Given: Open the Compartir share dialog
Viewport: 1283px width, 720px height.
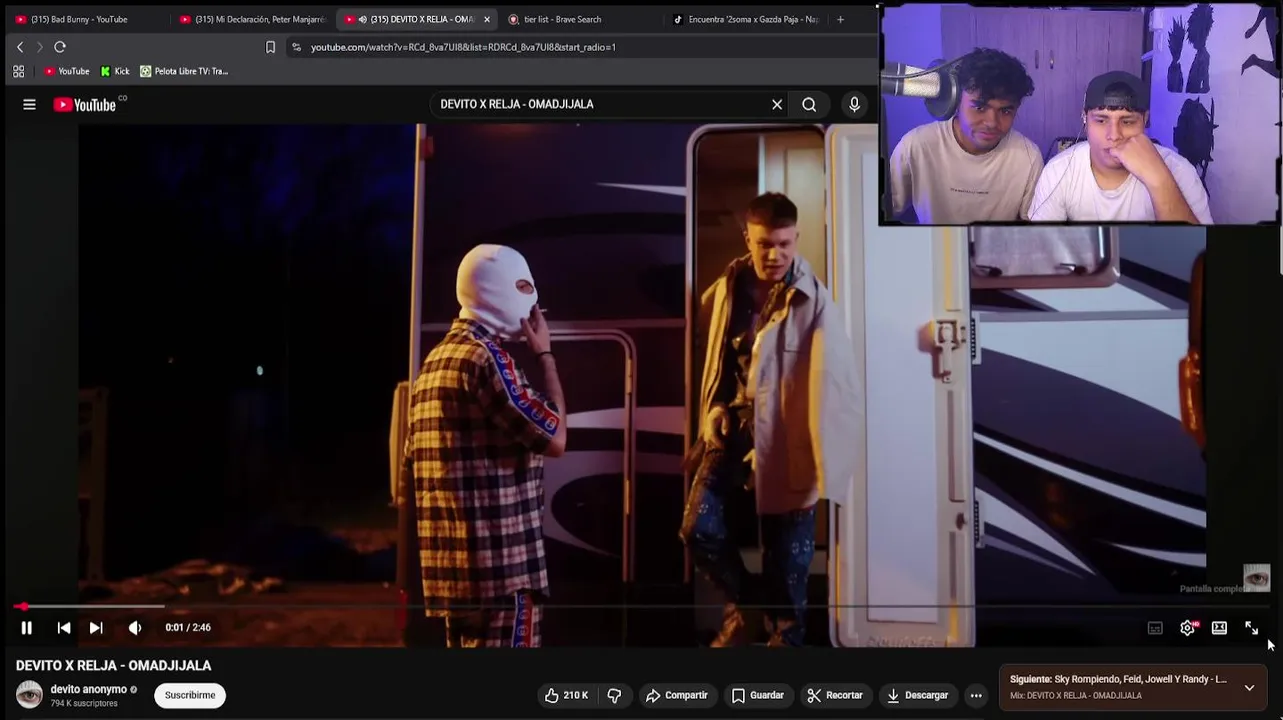Looking at the screenshot, I should coord(677,695).
